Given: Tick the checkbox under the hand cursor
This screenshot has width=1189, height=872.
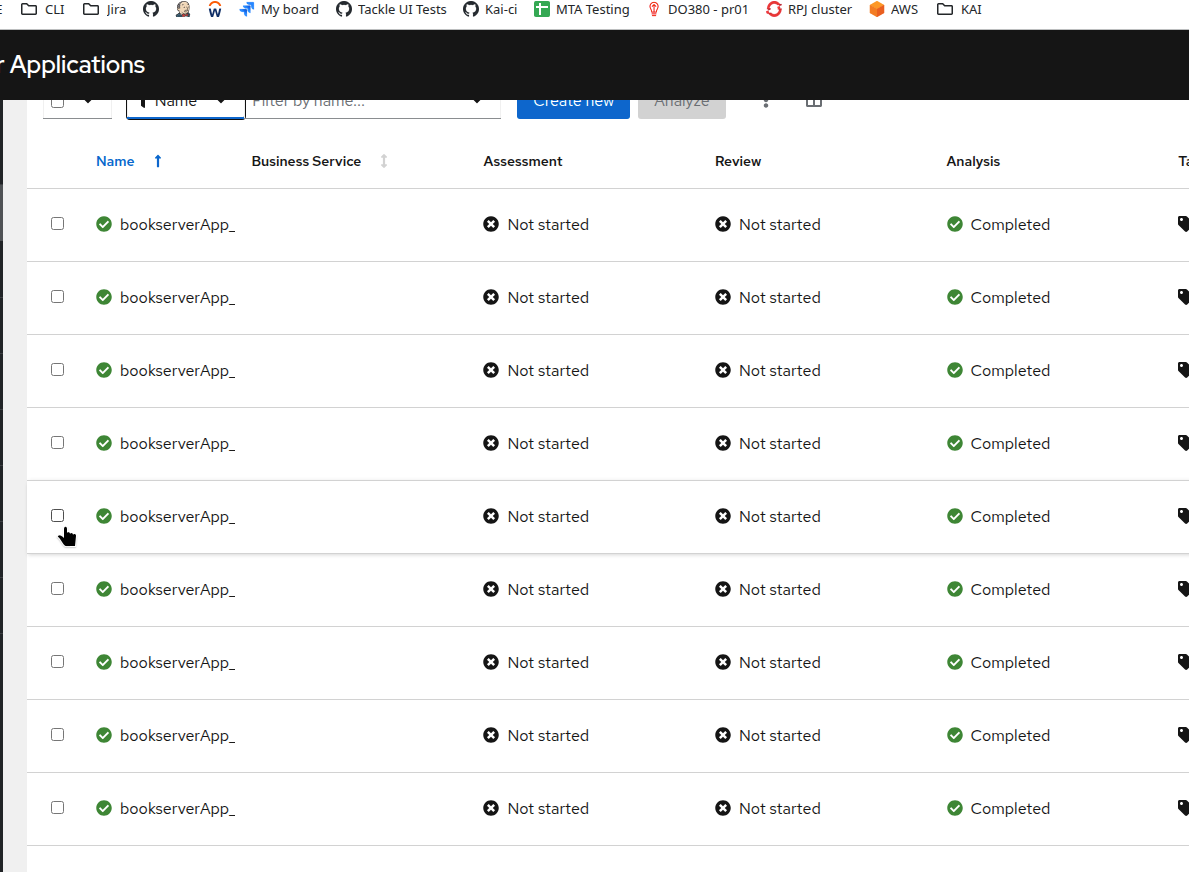Looking at the screenshot, I should coord(58,516).
